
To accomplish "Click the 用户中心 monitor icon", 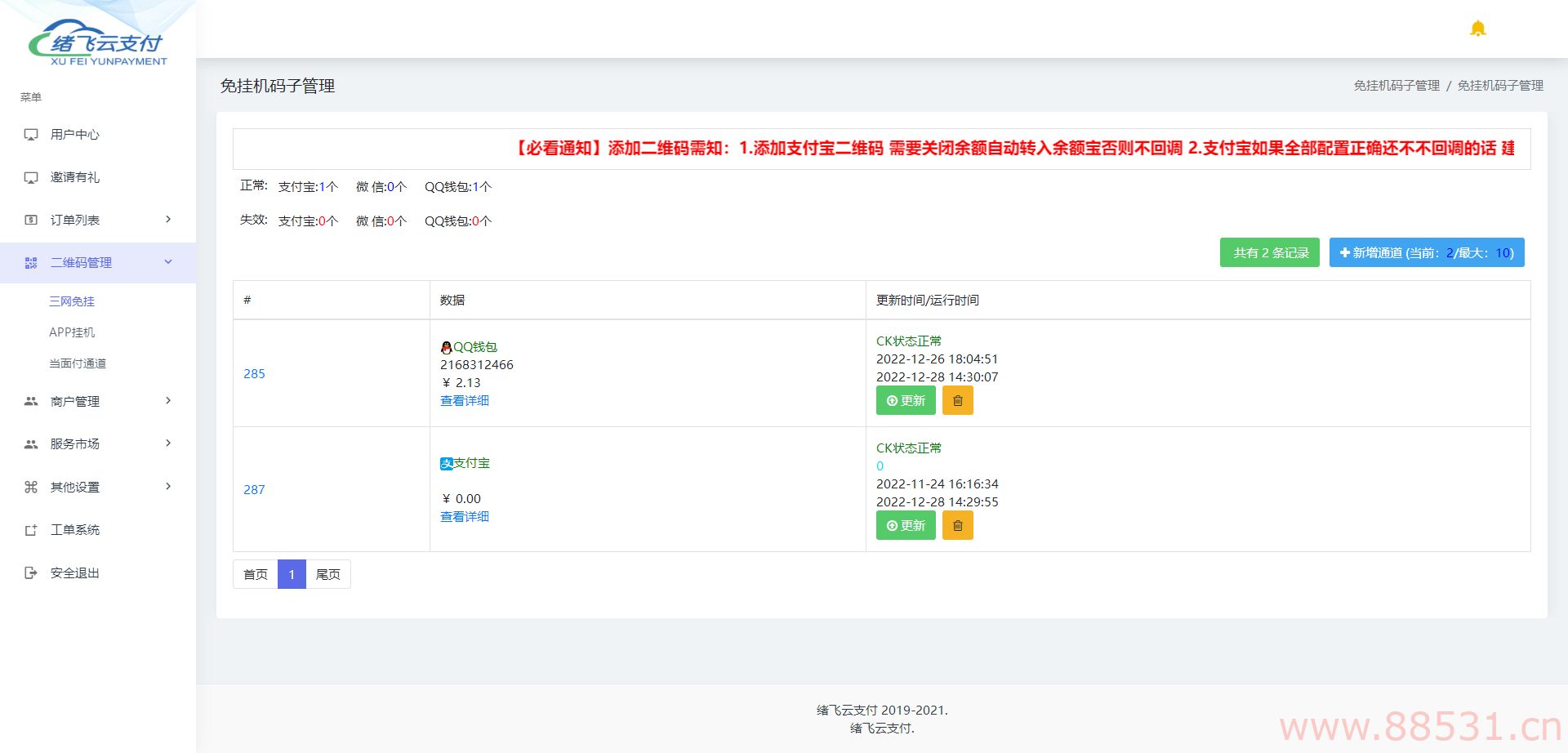I will coord(31,134).
